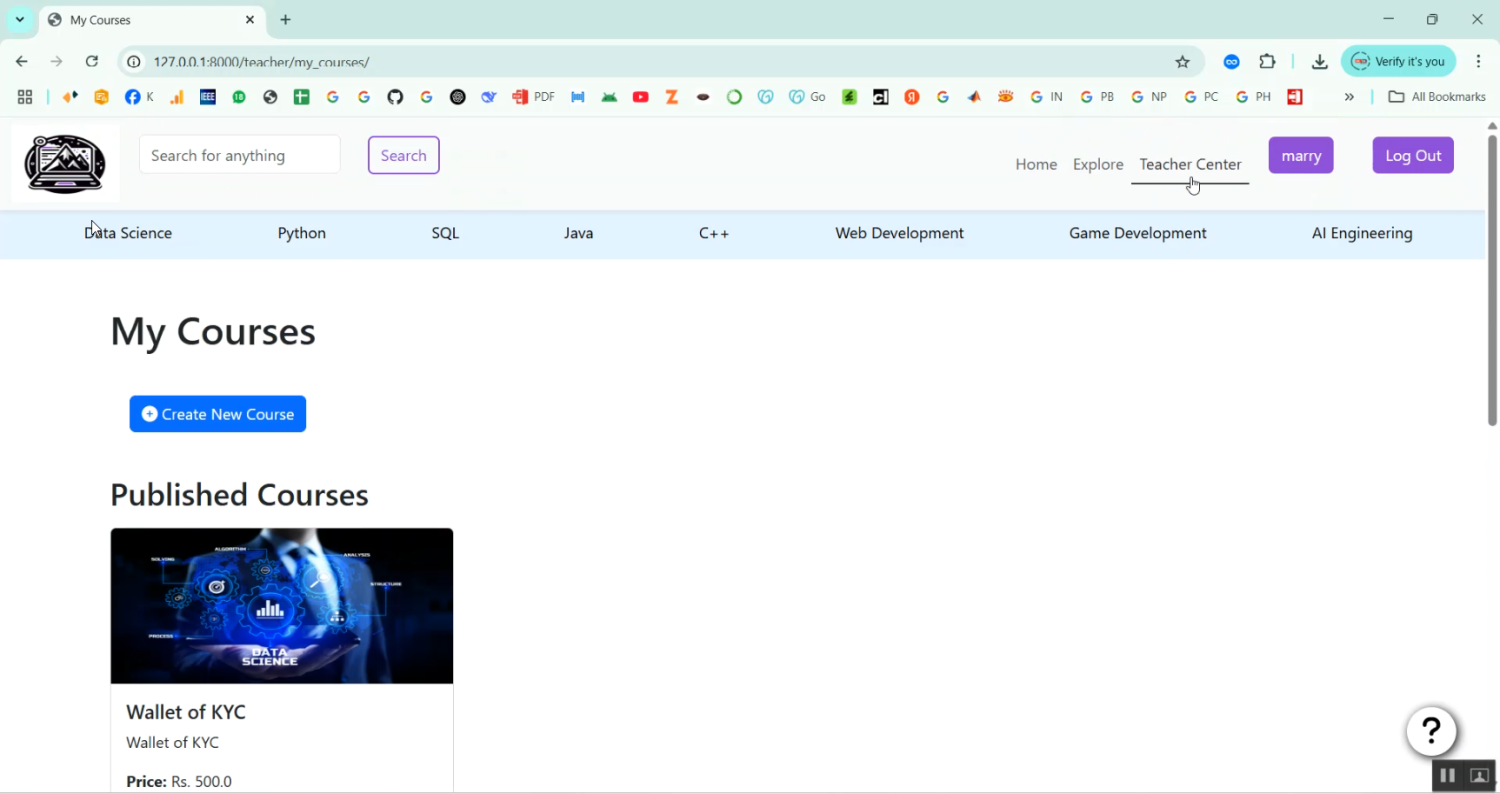Bookmark this page with the star icon

point(1182,62)
